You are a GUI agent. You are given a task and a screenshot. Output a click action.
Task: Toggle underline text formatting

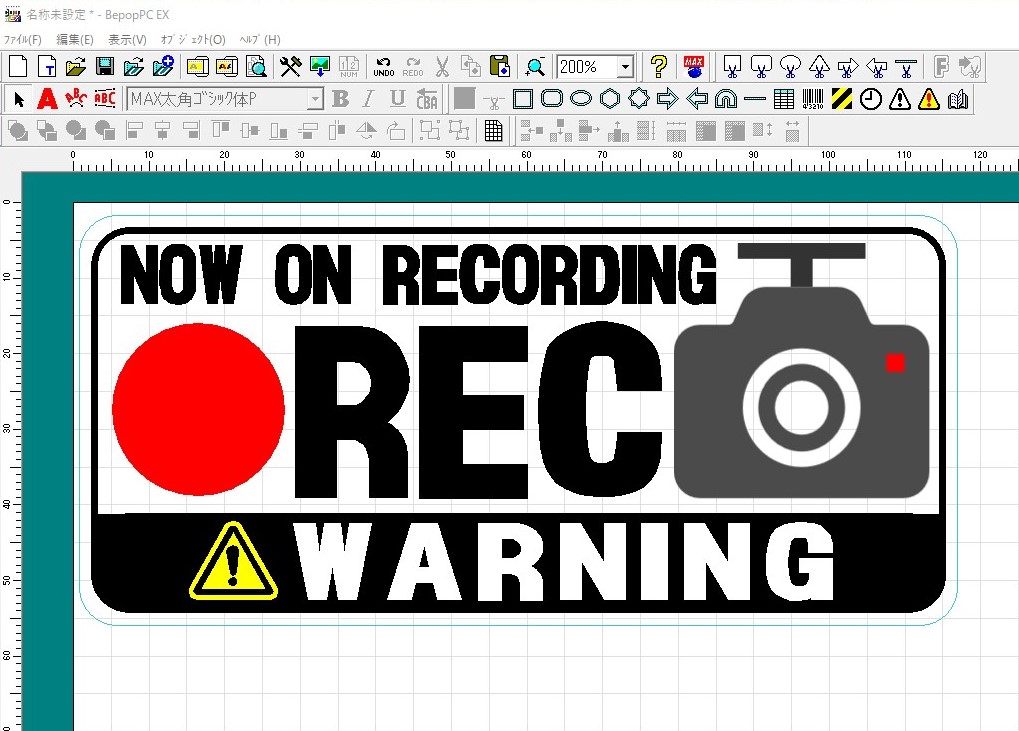coord(397,99)
